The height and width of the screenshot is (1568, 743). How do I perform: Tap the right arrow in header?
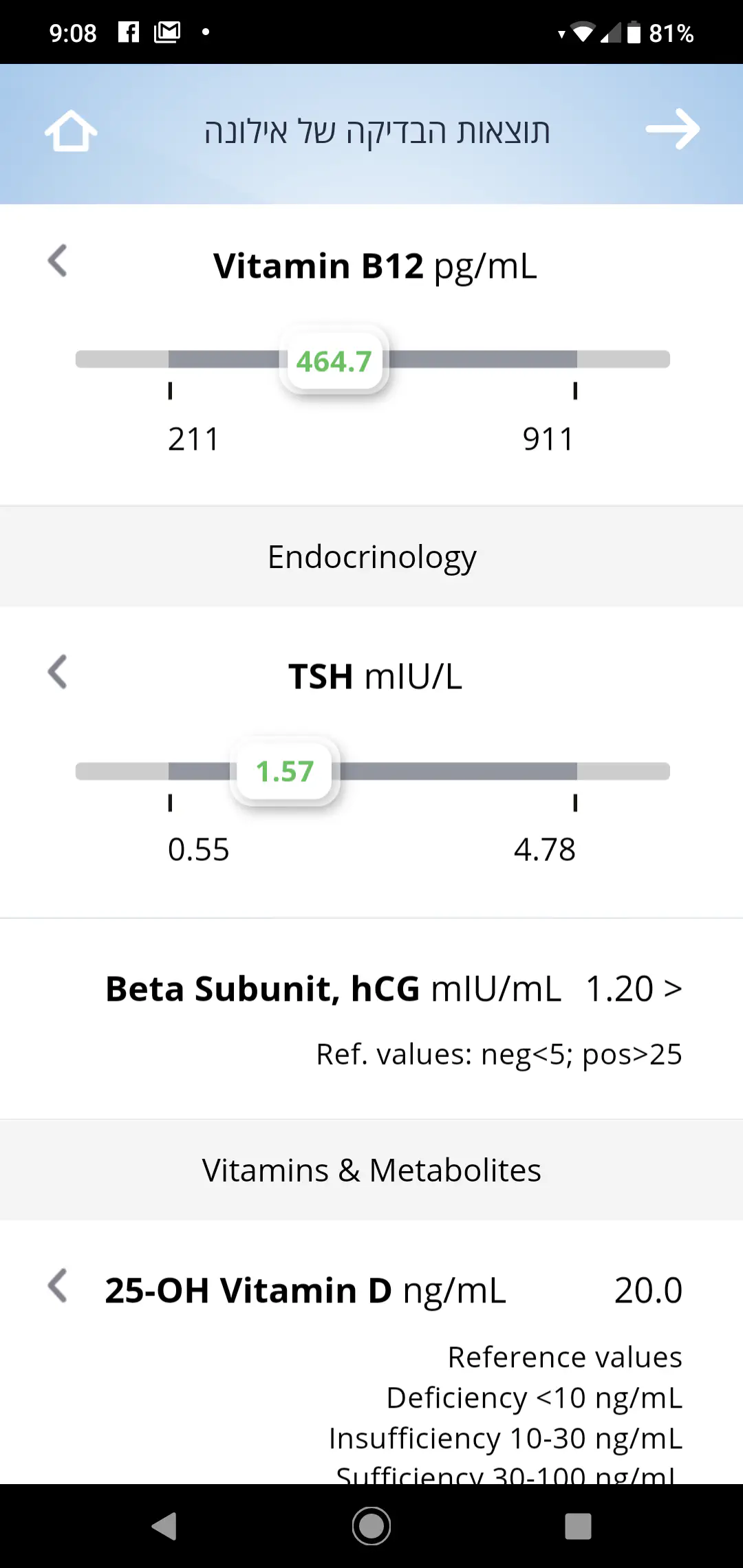[x=672, y=129]
